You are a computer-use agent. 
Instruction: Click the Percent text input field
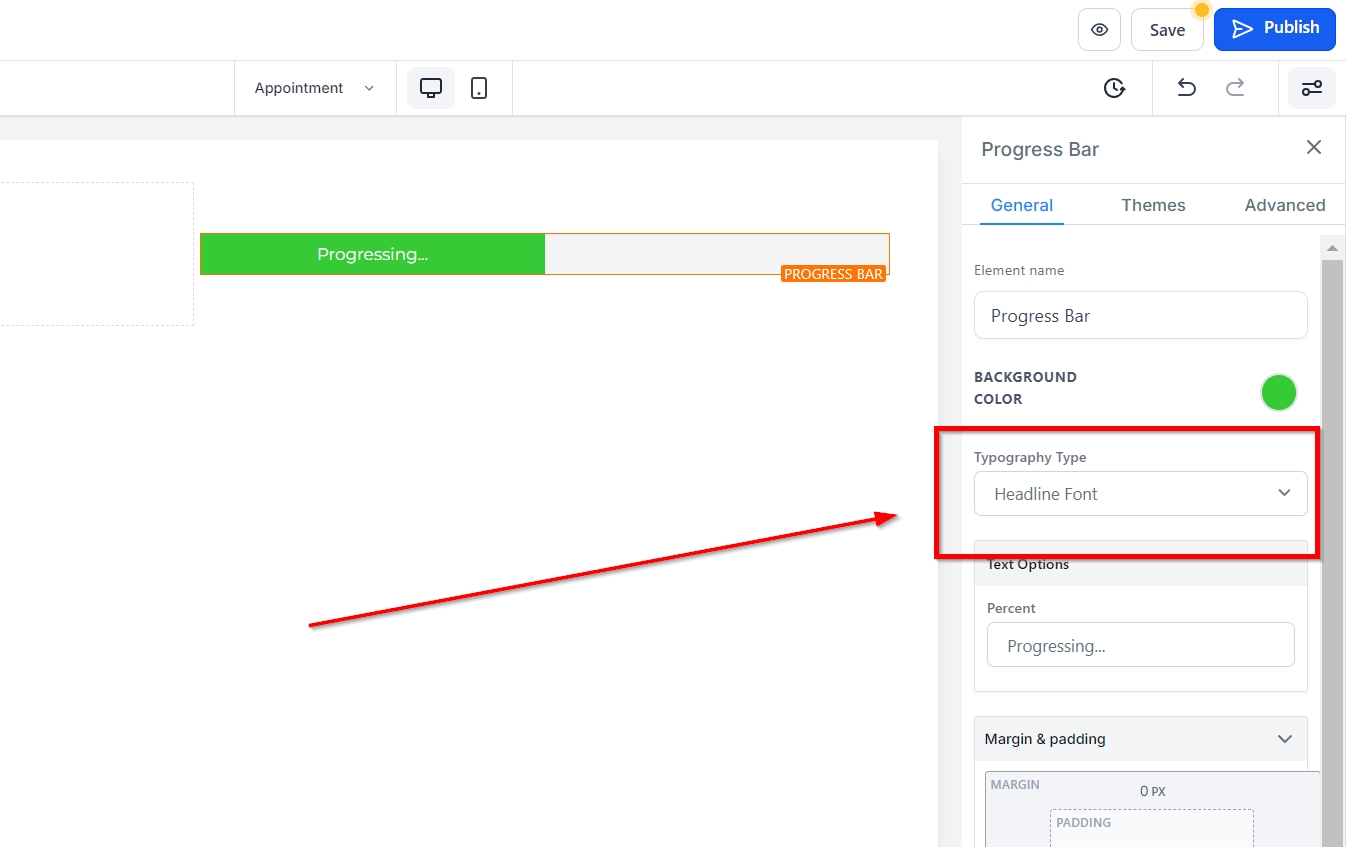click(1140, 646)
